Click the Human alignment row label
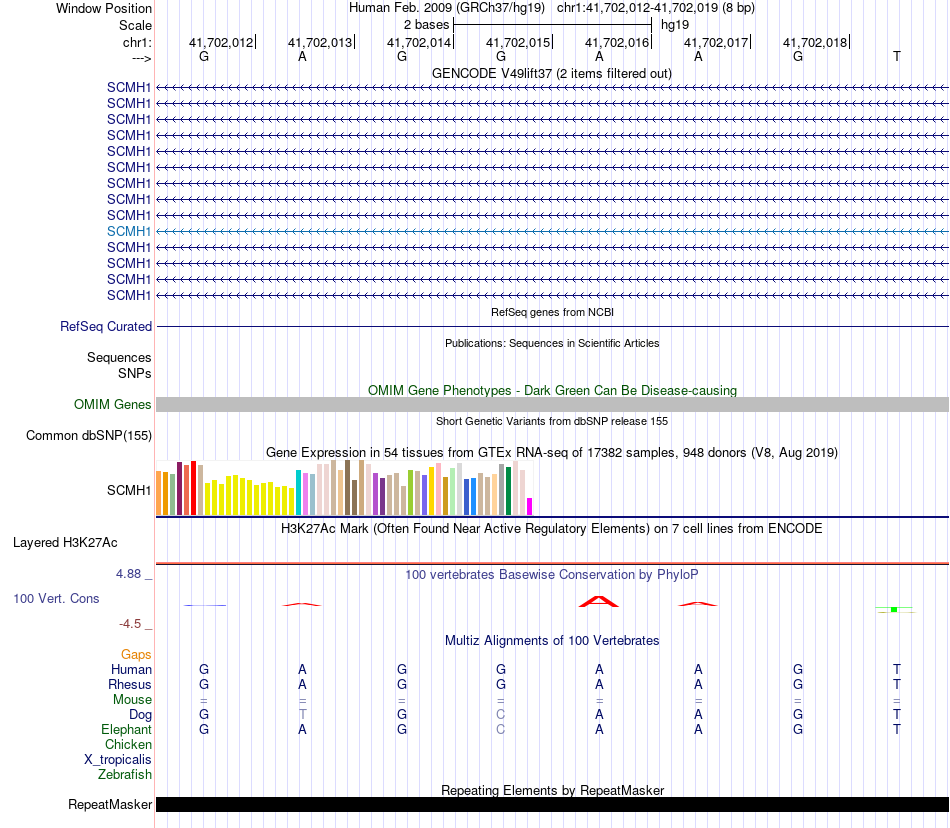The height and width of the screenshot is (828, 950). [x=131, y=669]
